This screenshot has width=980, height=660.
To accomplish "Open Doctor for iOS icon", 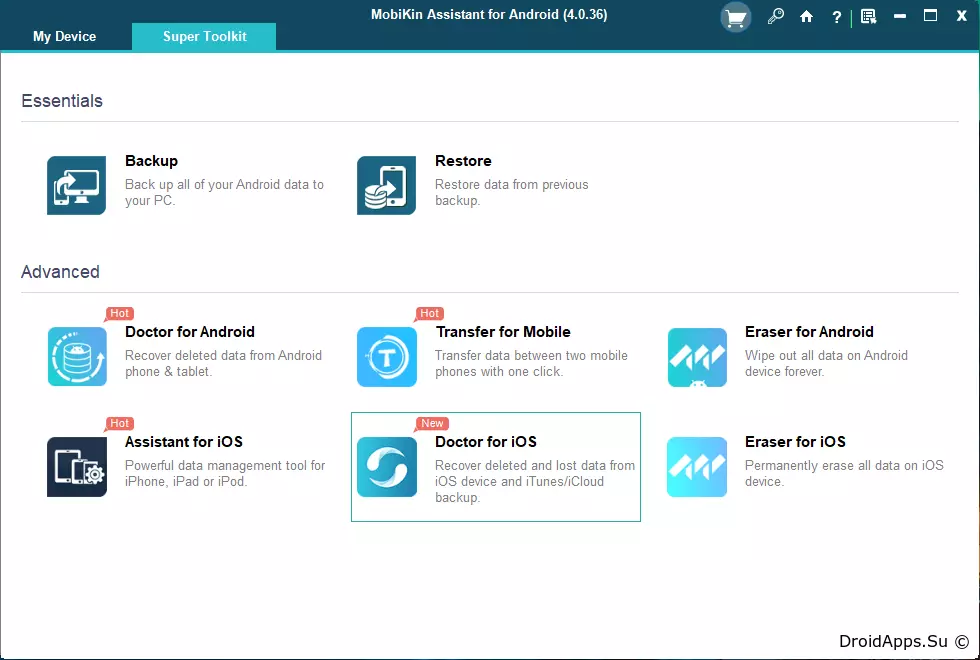I will (x=387, y=467).
